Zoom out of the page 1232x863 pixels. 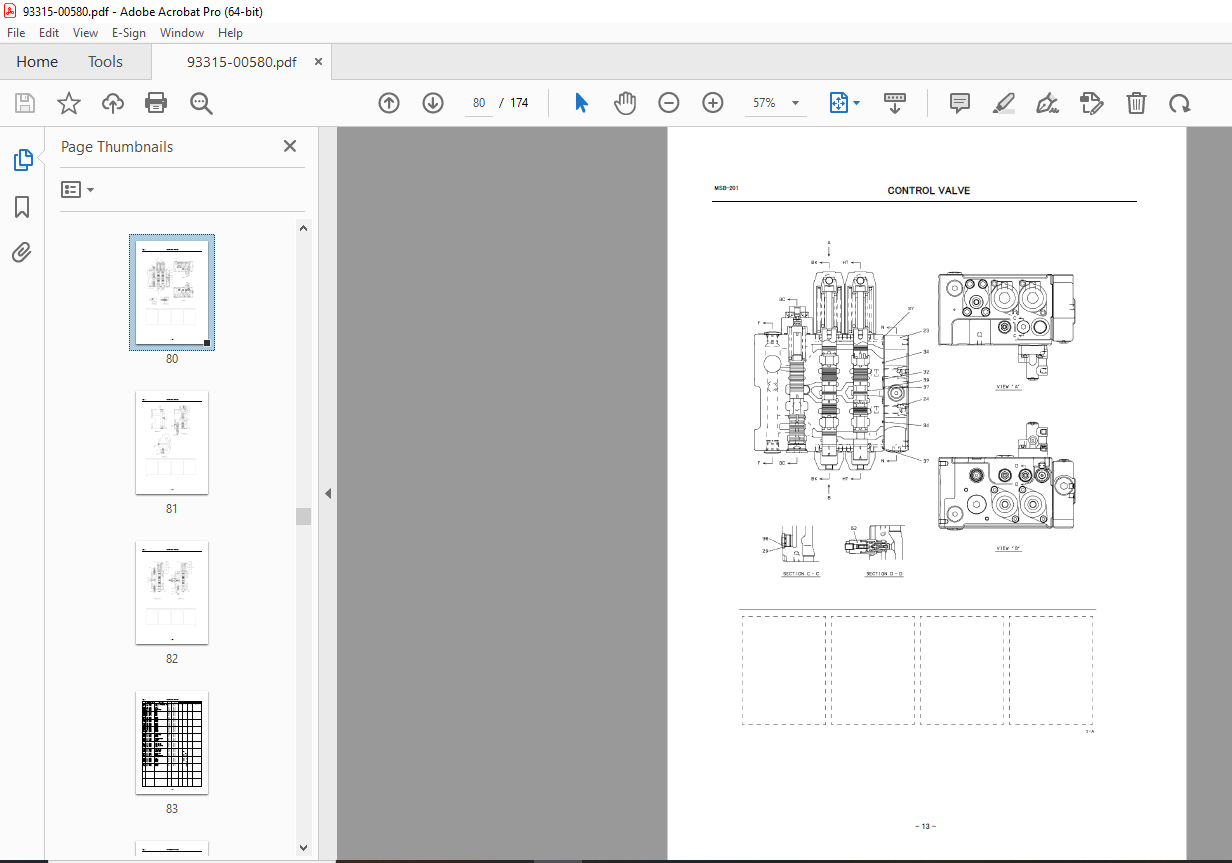(x=669, y=103)
